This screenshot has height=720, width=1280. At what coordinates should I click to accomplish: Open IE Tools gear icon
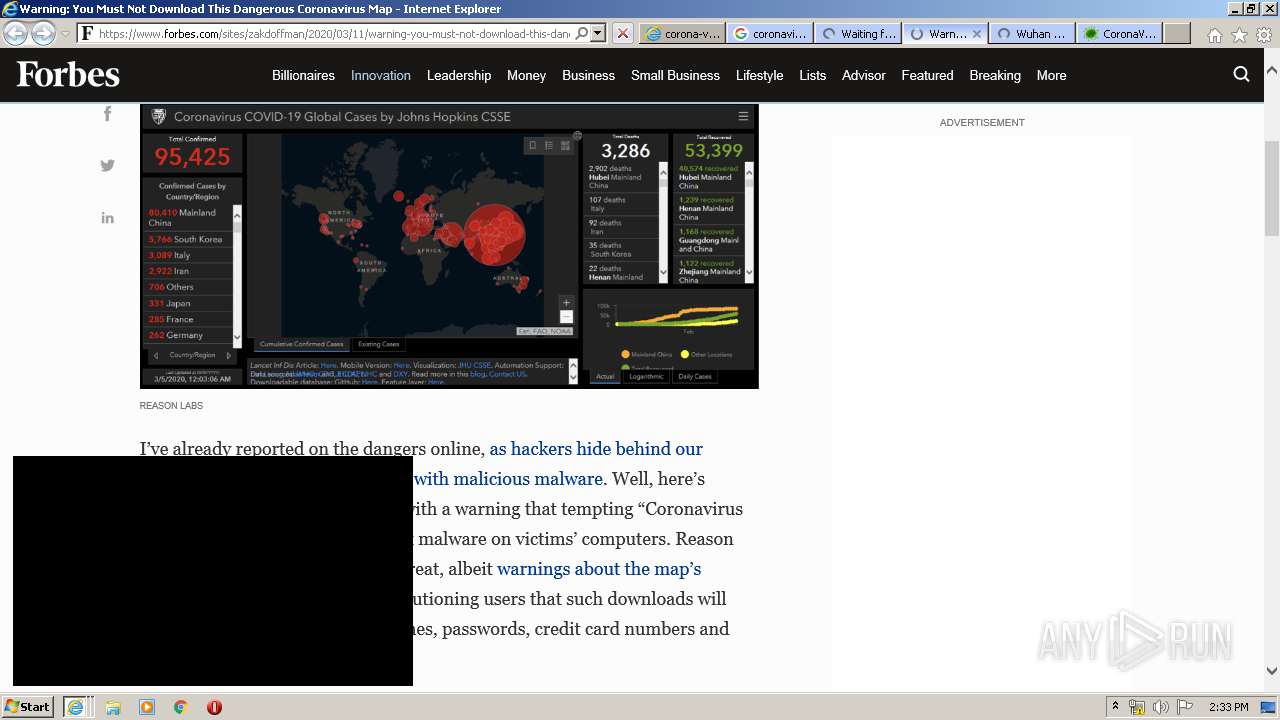click(x=1264, y=34)
